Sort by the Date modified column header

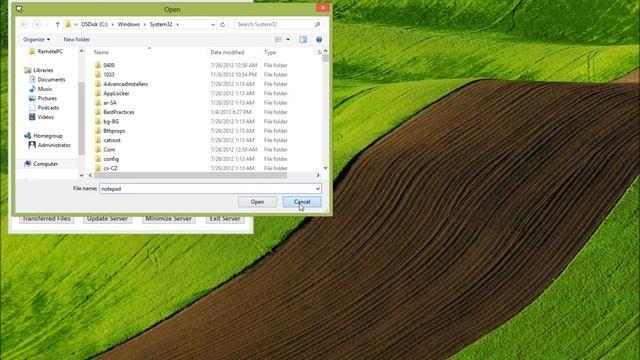(x=227, y=52)
